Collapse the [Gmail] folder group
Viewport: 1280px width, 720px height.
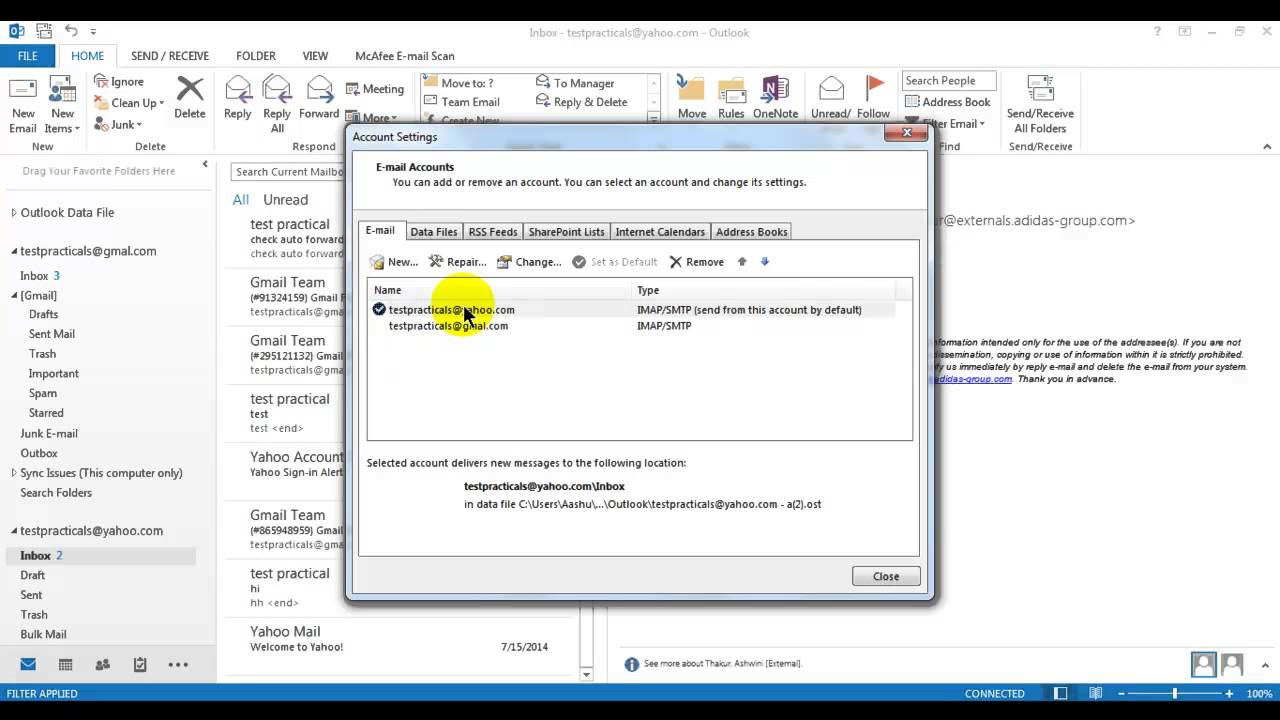[x=14, y=296]
